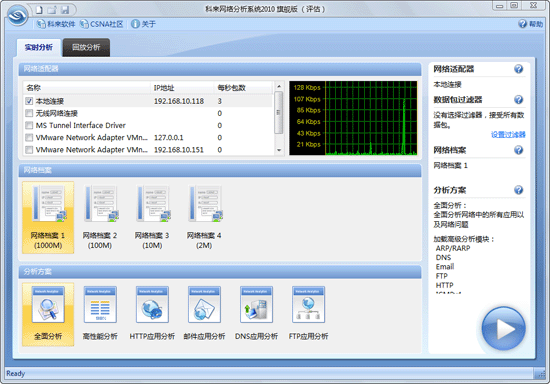The height and width of the screenshot is (384, 550).
Task: Check the MS Tunnel Interface Driver box
Action: pos(29,125)
